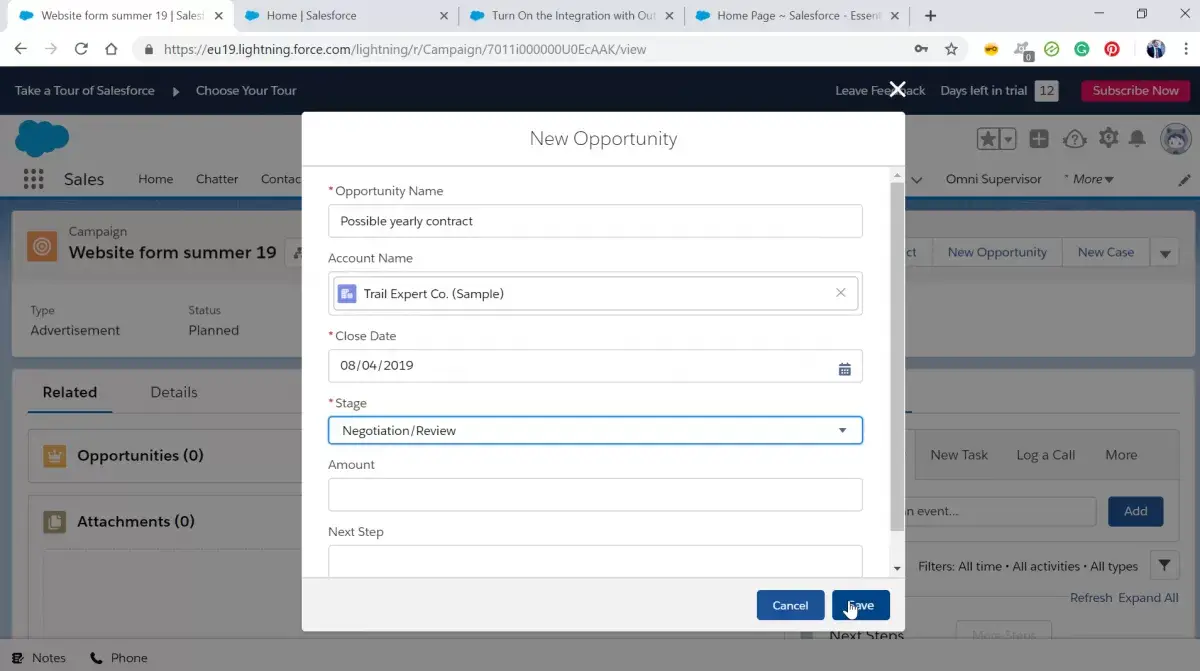This screenshot has height=671, width=1200.
Task: Open the Notifications bell
Action: (x=1138, y=139)
